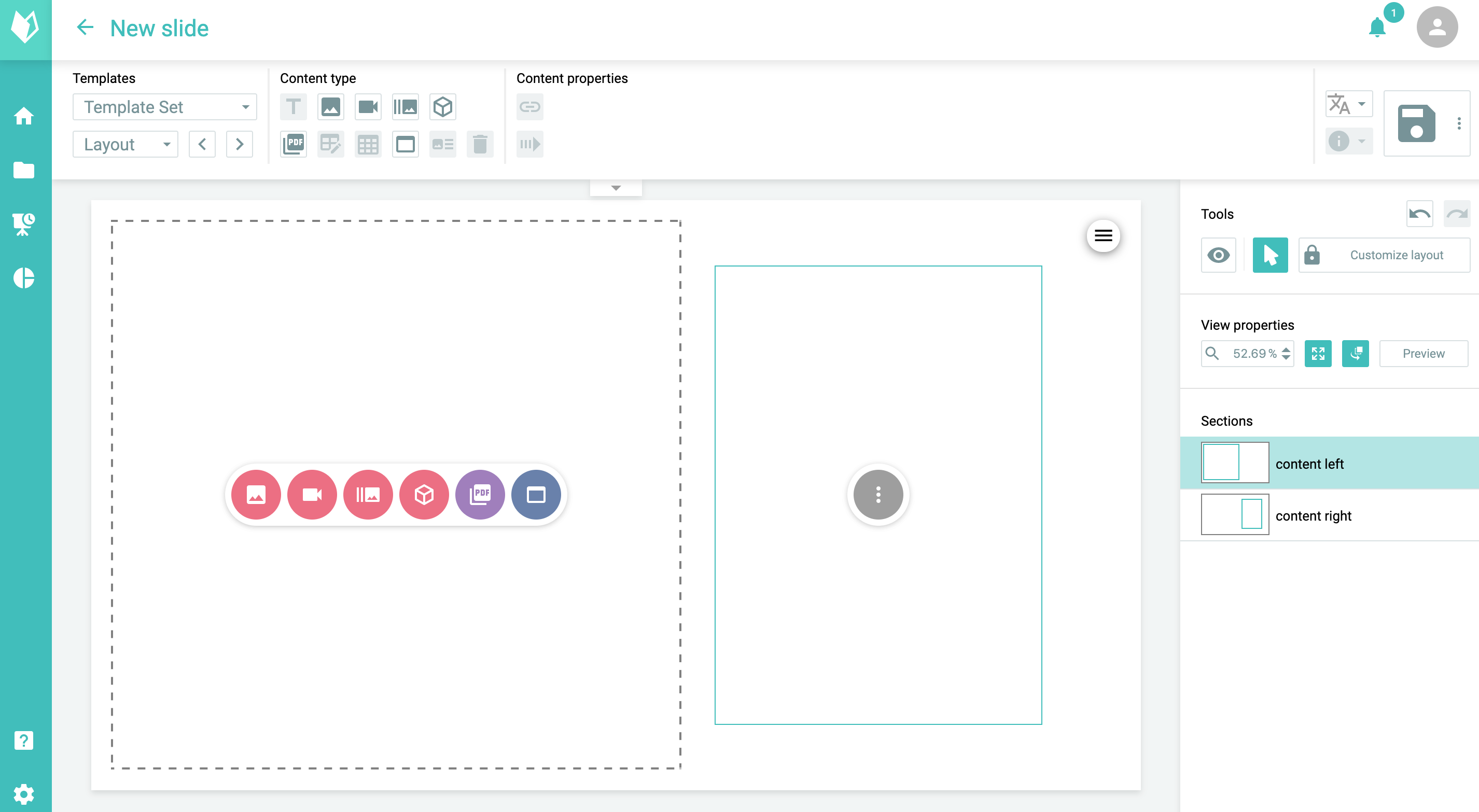
Task: Insert image using the pink circle button
Action: tap(256, 495)
